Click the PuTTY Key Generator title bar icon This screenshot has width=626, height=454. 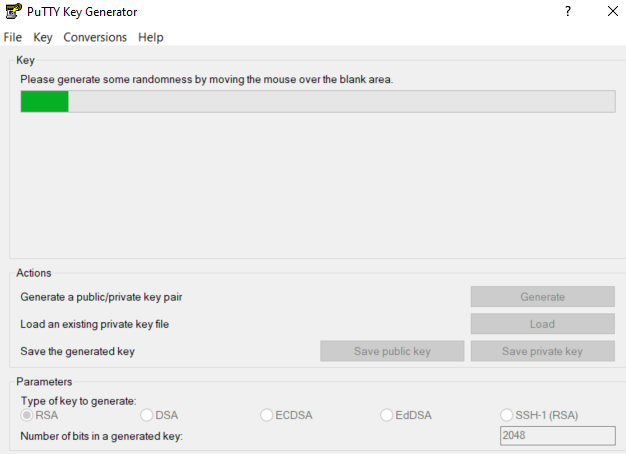(13, 12)
